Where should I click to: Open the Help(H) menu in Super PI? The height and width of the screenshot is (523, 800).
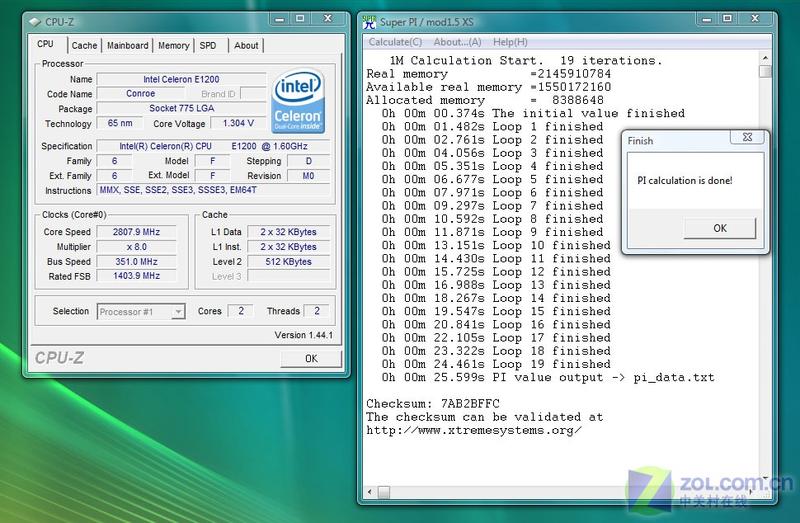pyautogui.click(x=510, y=42)
